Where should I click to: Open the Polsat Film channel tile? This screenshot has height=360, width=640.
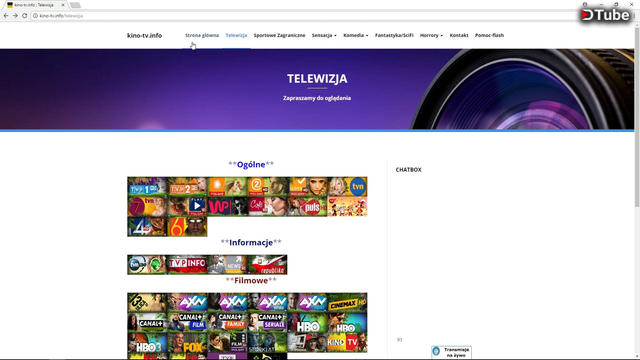(x=227, y=342)
